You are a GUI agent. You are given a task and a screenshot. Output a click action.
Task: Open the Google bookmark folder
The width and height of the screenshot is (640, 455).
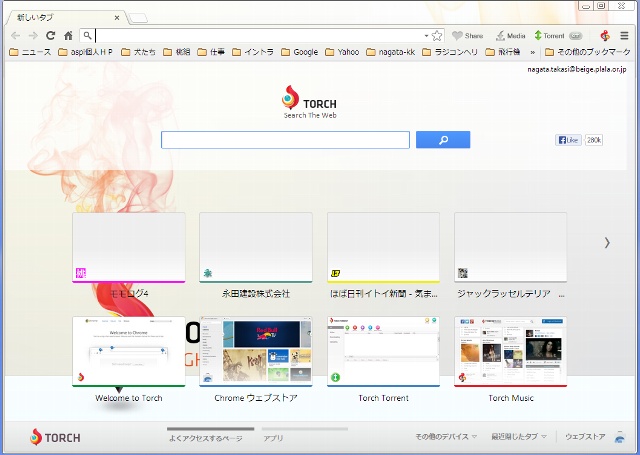(300, 52)
